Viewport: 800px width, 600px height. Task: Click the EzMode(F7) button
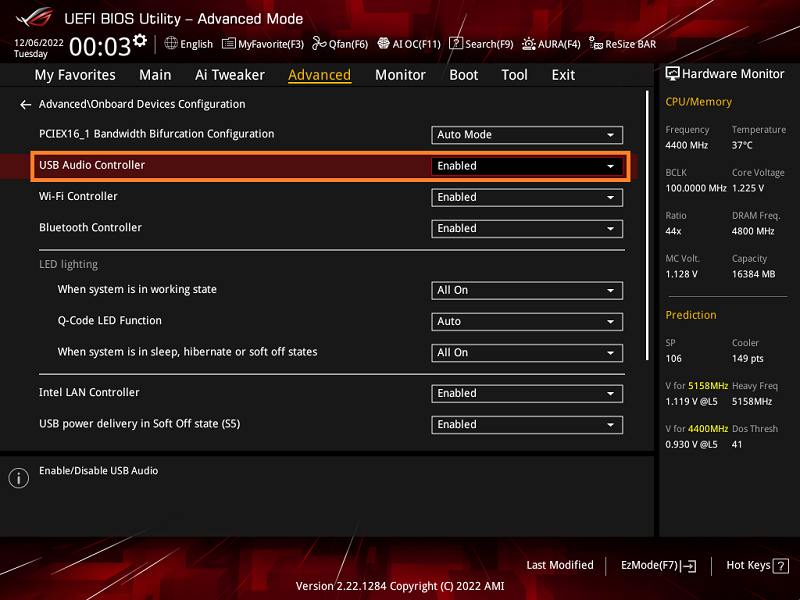pos(658,565)
